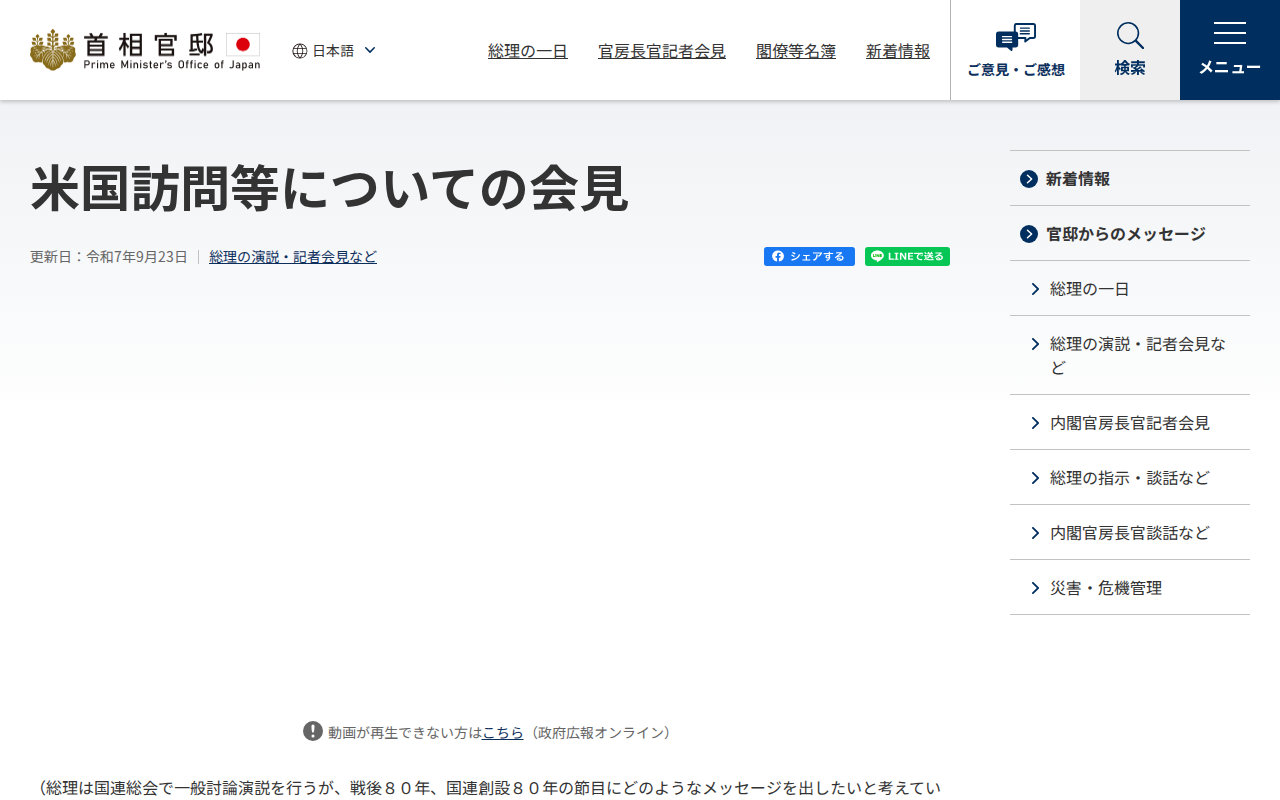
Task: Click the arrow icon beside 官邸からのメッセージ
Action: coord(1029,234)
